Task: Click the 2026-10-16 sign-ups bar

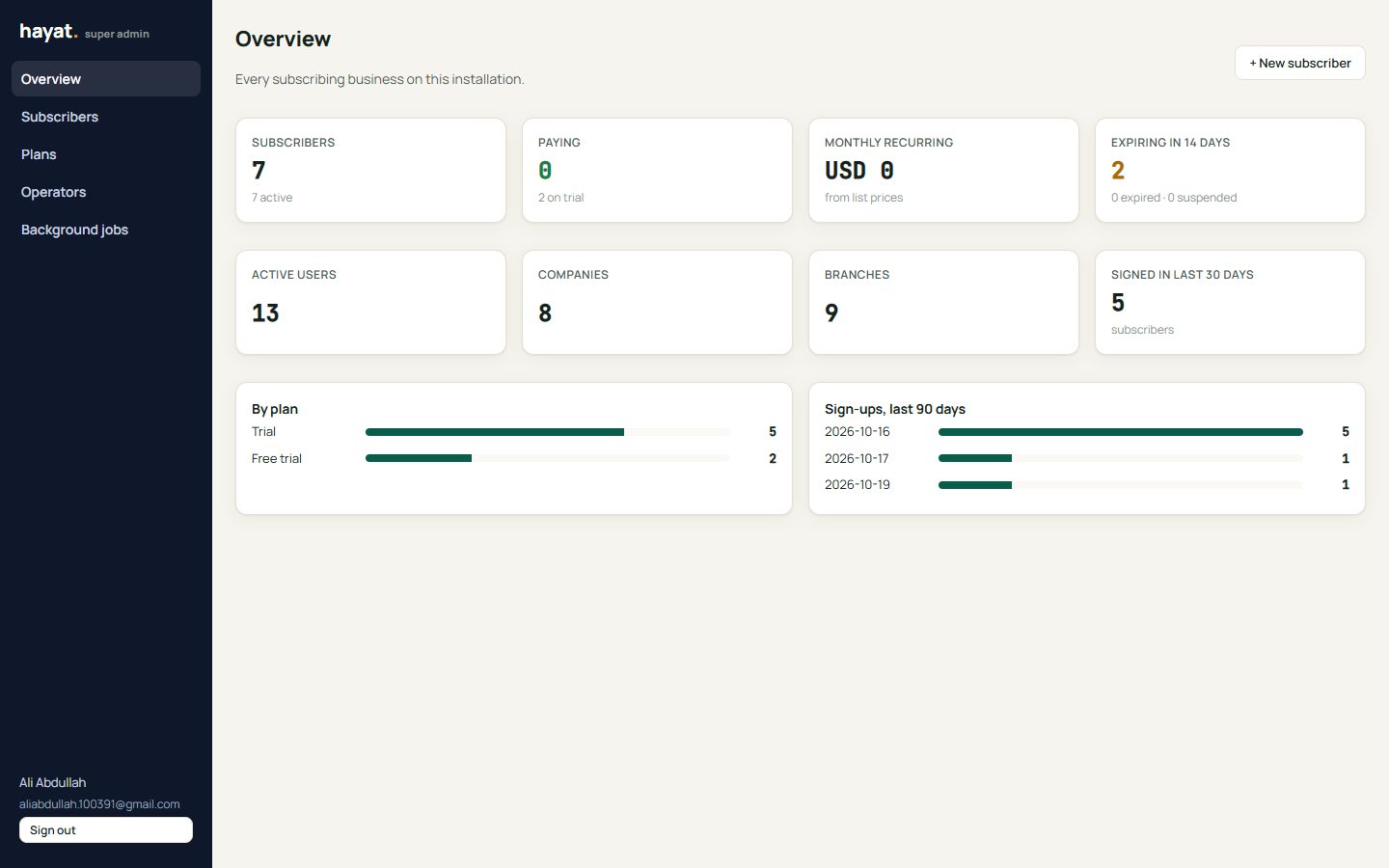Action: point(1121,432)
